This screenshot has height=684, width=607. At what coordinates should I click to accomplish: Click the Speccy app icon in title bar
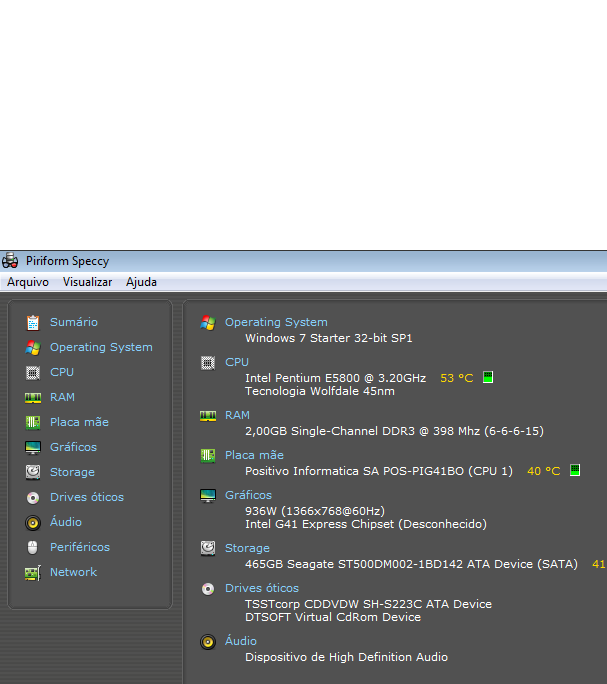(x=10, y=261)
